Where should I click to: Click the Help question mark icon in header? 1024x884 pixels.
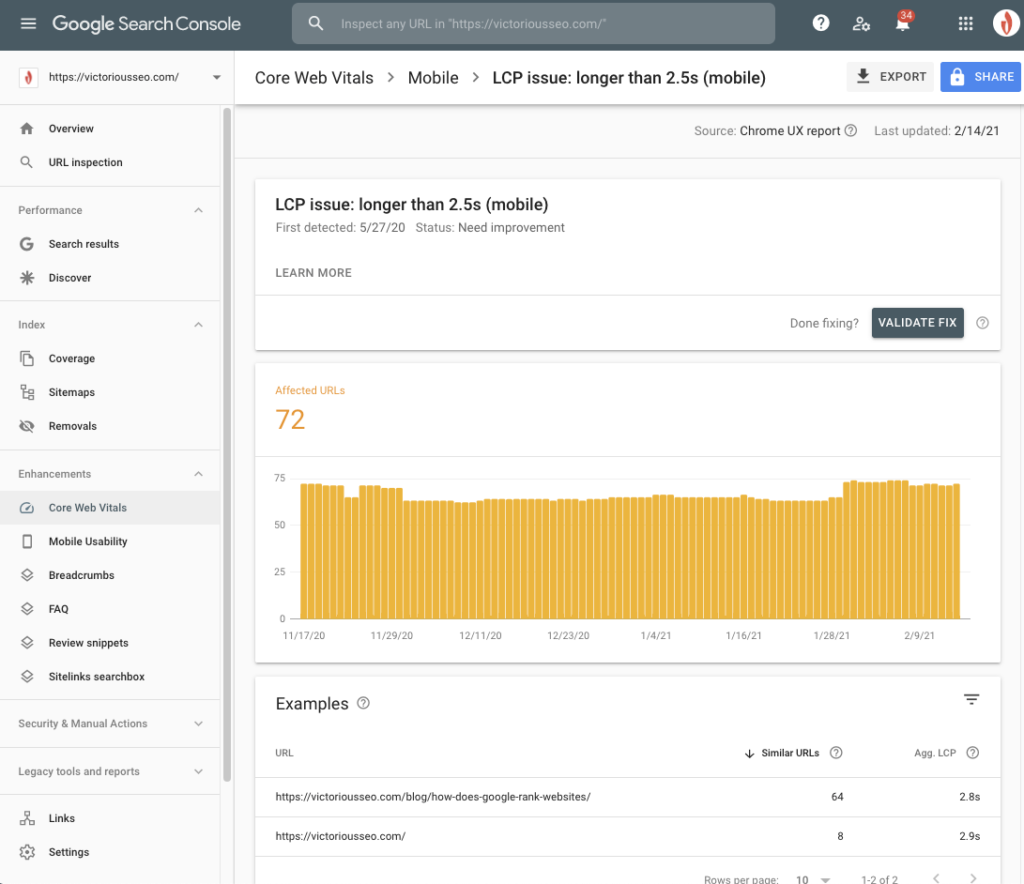(x=821, y=23)
